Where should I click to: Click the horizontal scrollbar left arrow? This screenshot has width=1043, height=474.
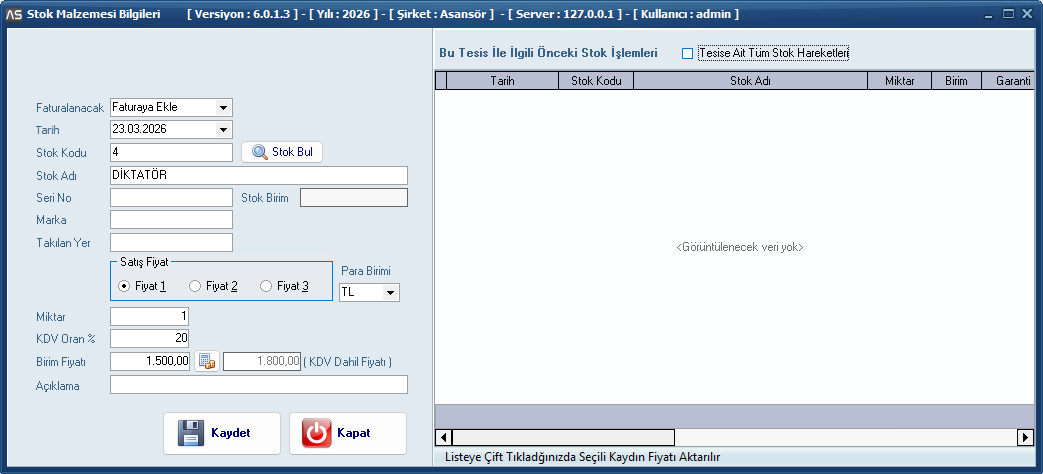pyautogui.click(x=445, y=437)
